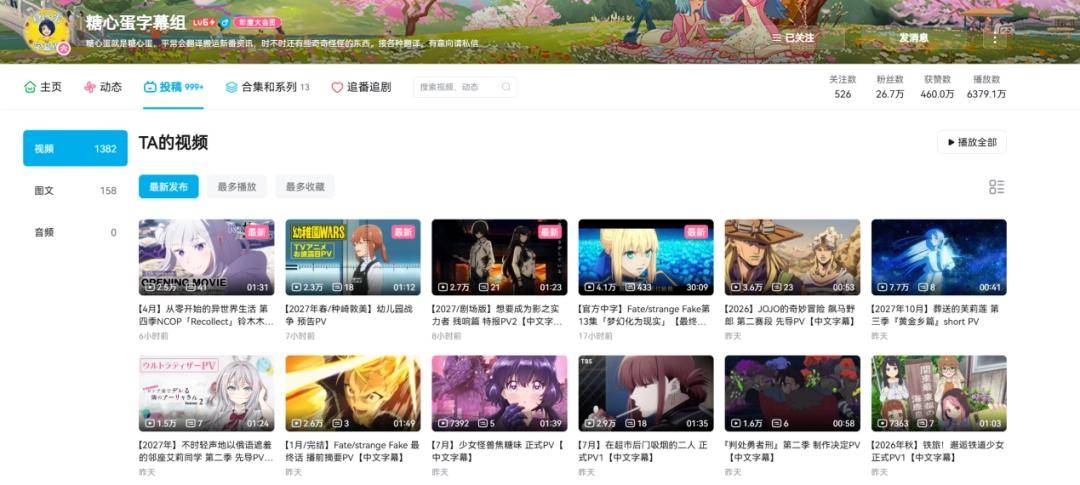This screenshot has width=1080, height=485.
Task: Open title 在超市后门吸烟的二人 正式PV1
Action: pos(643,451)
